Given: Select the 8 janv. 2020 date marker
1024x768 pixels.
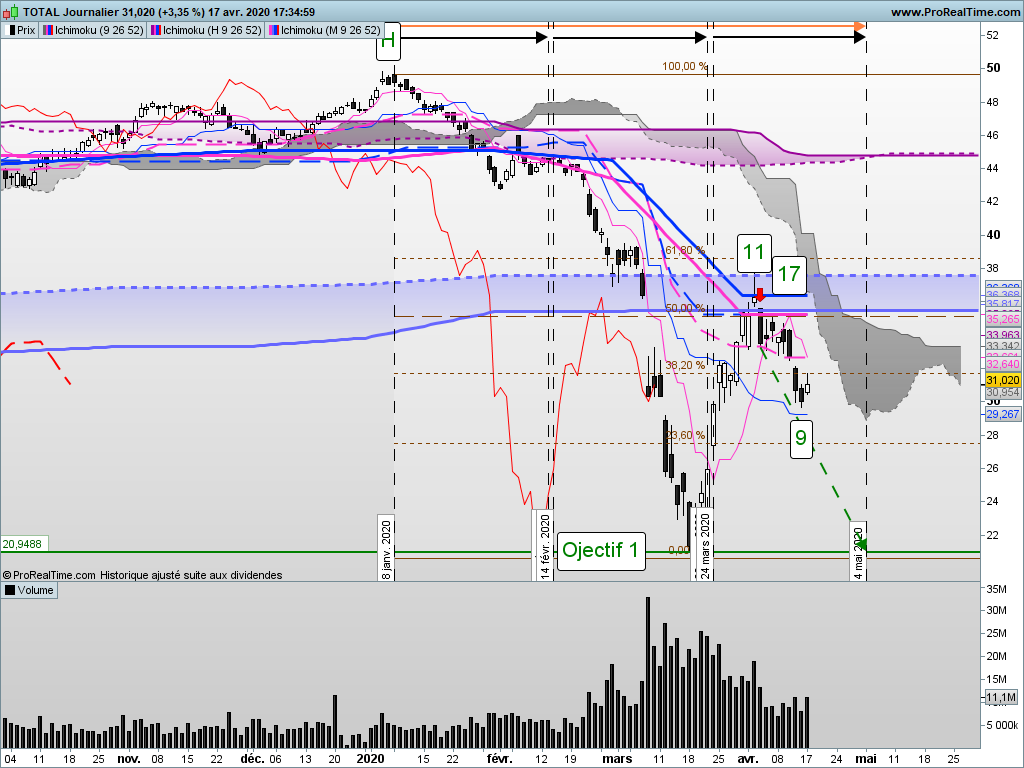Looking at the screenshot, I should tap(386, 547).
